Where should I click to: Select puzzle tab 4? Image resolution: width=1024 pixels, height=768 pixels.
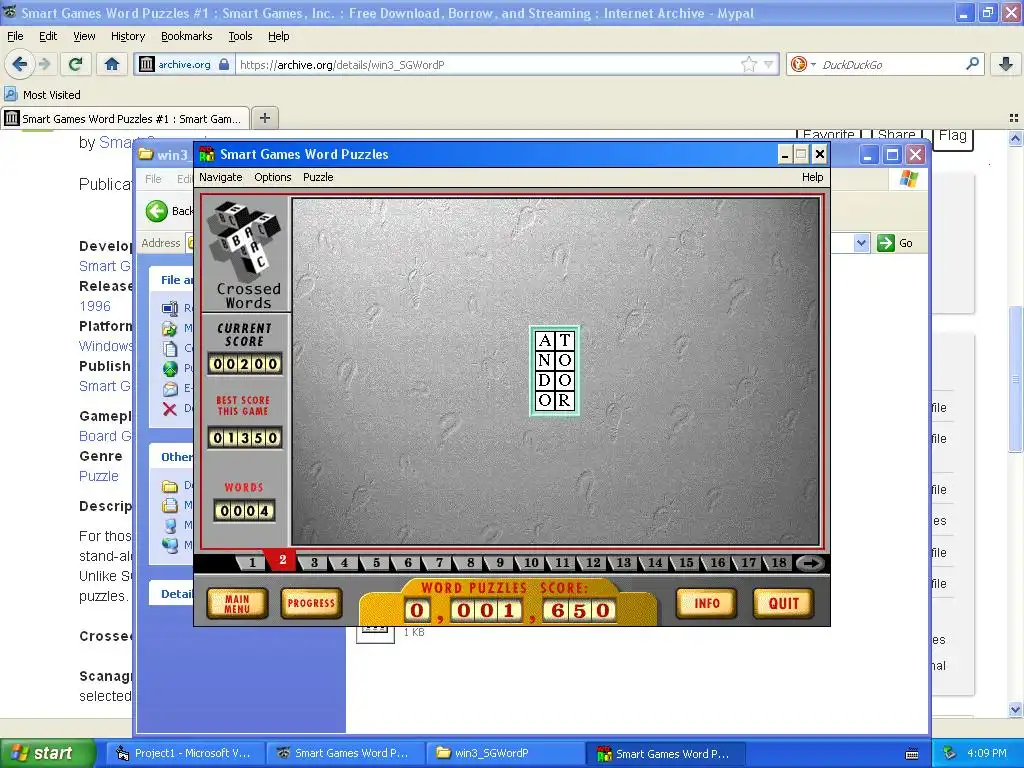[344, 563]
